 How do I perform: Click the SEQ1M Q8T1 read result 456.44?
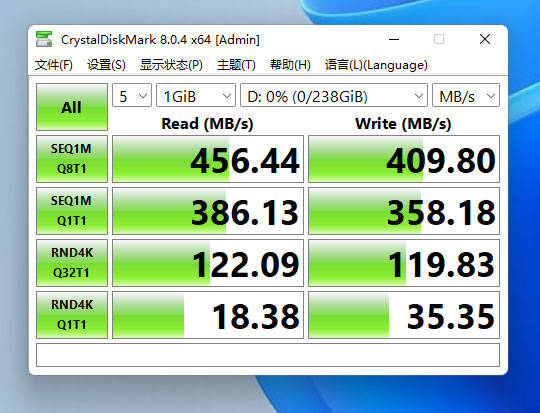208,159
